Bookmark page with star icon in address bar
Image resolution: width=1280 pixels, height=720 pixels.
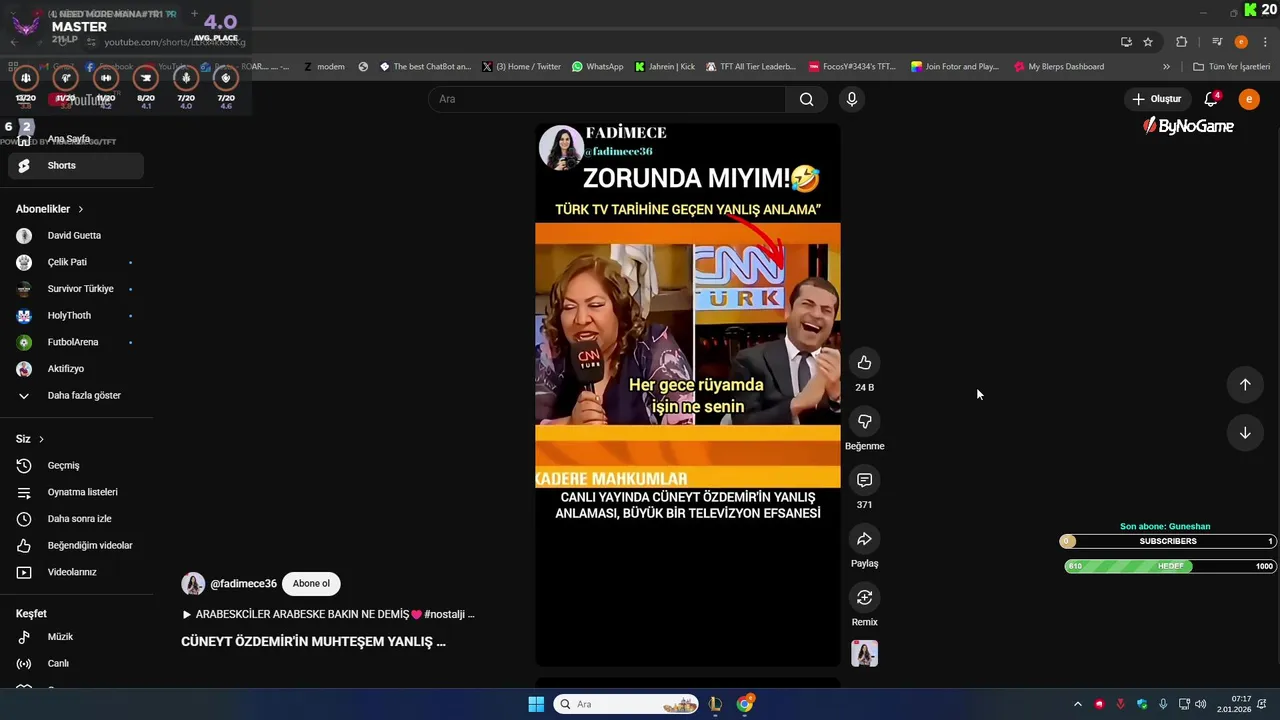1148,42
